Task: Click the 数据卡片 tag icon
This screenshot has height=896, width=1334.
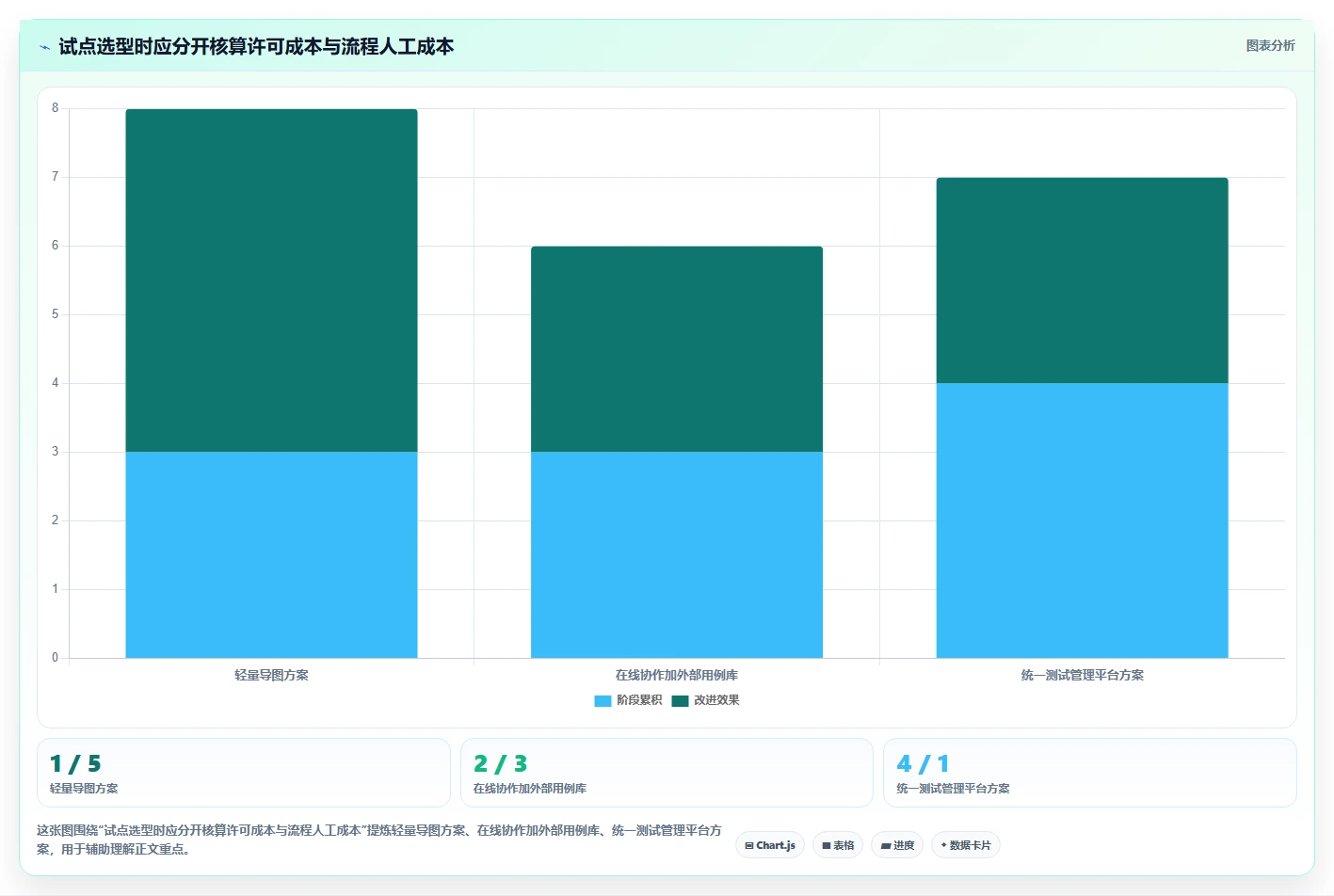Action: click(944, 845)
